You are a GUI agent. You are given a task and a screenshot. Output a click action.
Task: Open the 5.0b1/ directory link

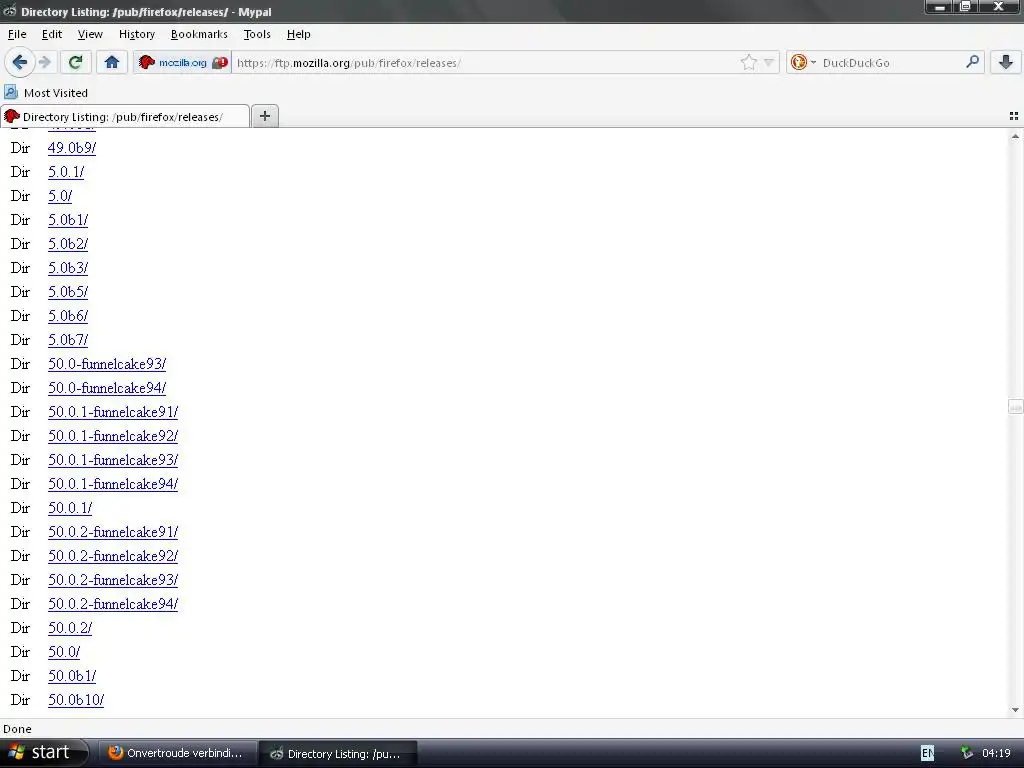(68, 220)
